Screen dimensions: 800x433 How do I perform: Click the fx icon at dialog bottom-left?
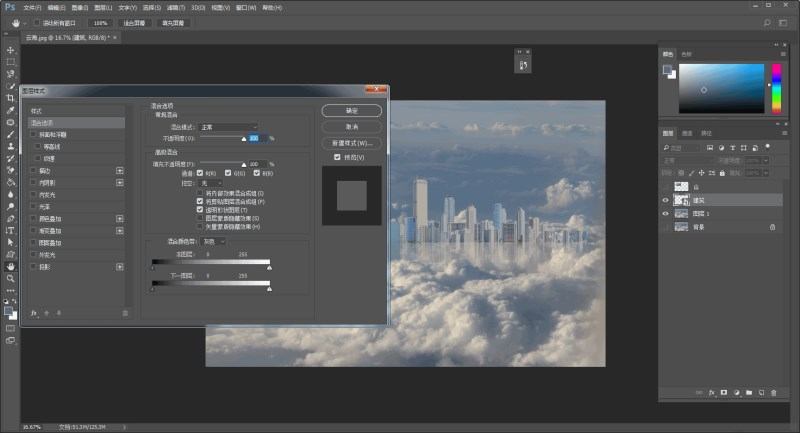pos(33,313)
